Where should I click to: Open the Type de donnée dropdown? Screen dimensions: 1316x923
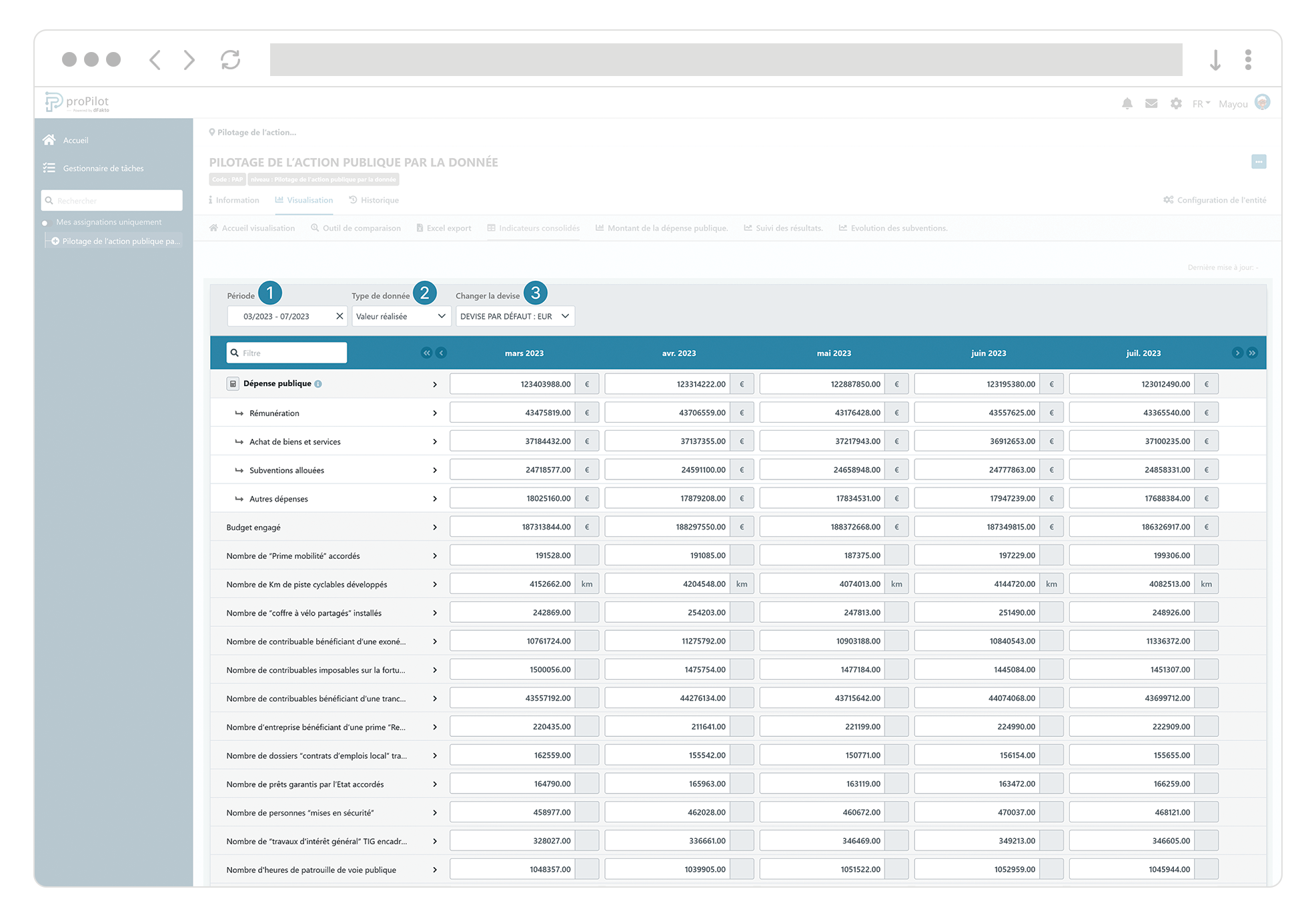tap(401, 316)
